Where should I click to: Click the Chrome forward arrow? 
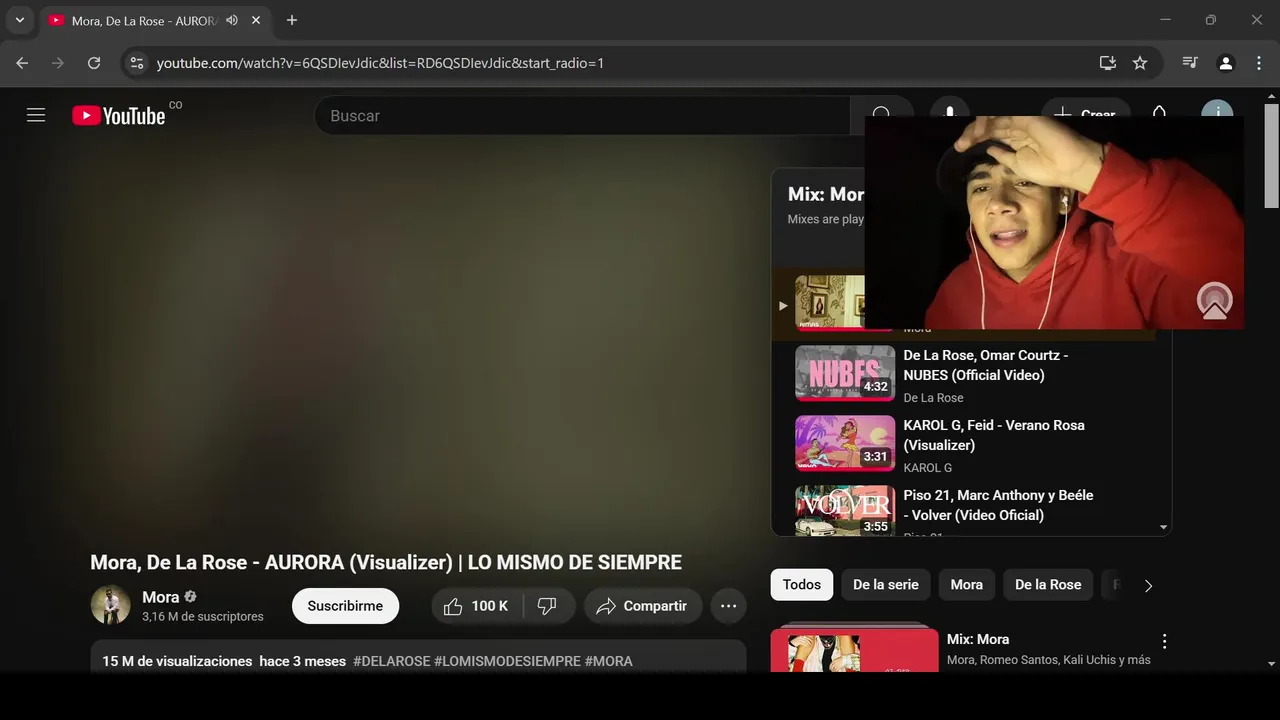point(58,63)
